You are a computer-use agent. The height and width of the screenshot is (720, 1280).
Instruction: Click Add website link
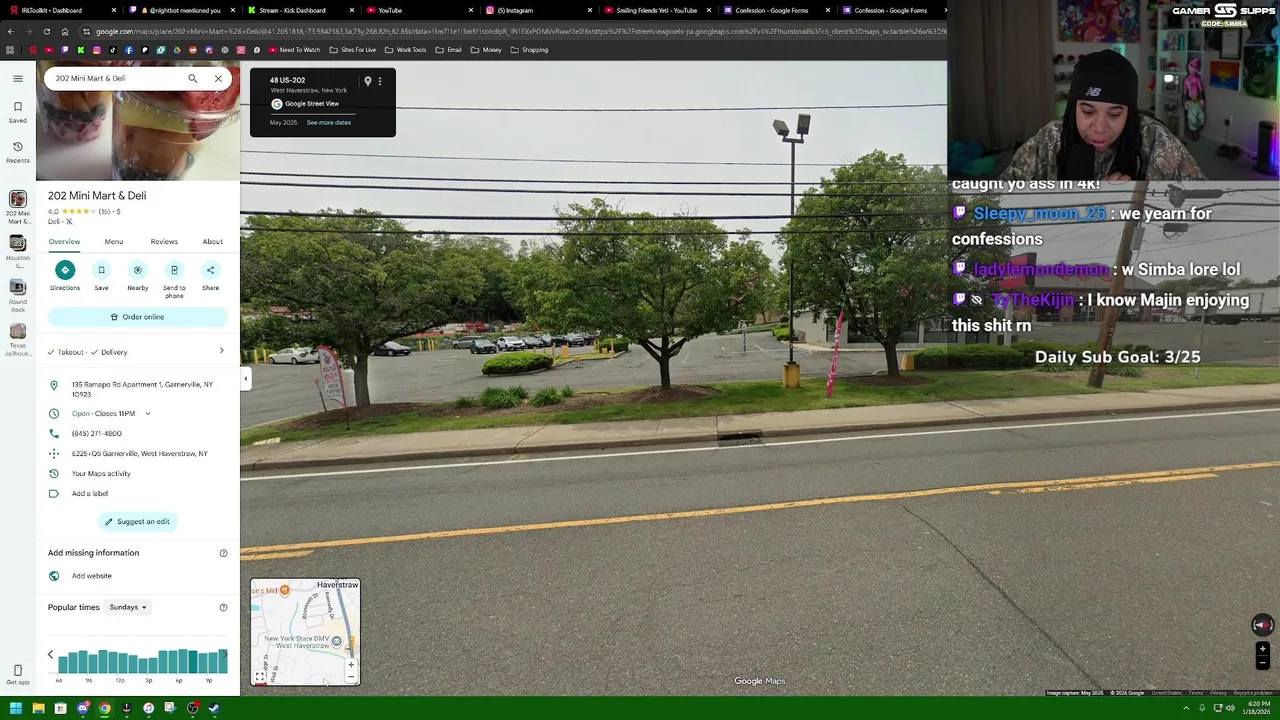[92, 576]
